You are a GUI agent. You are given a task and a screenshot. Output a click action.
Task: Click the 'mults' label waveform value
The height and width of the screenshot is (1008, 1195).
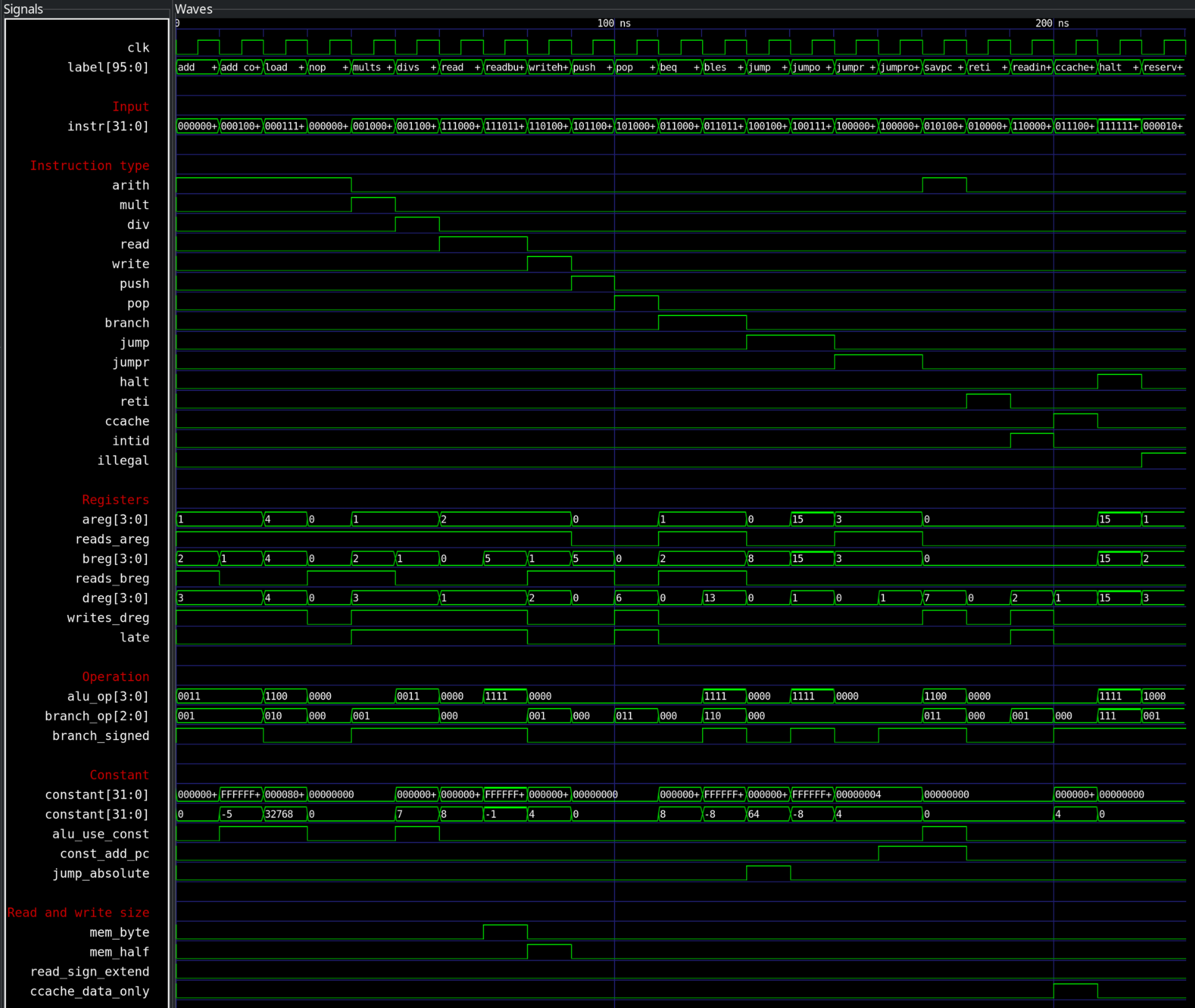(x=373, y=67)
